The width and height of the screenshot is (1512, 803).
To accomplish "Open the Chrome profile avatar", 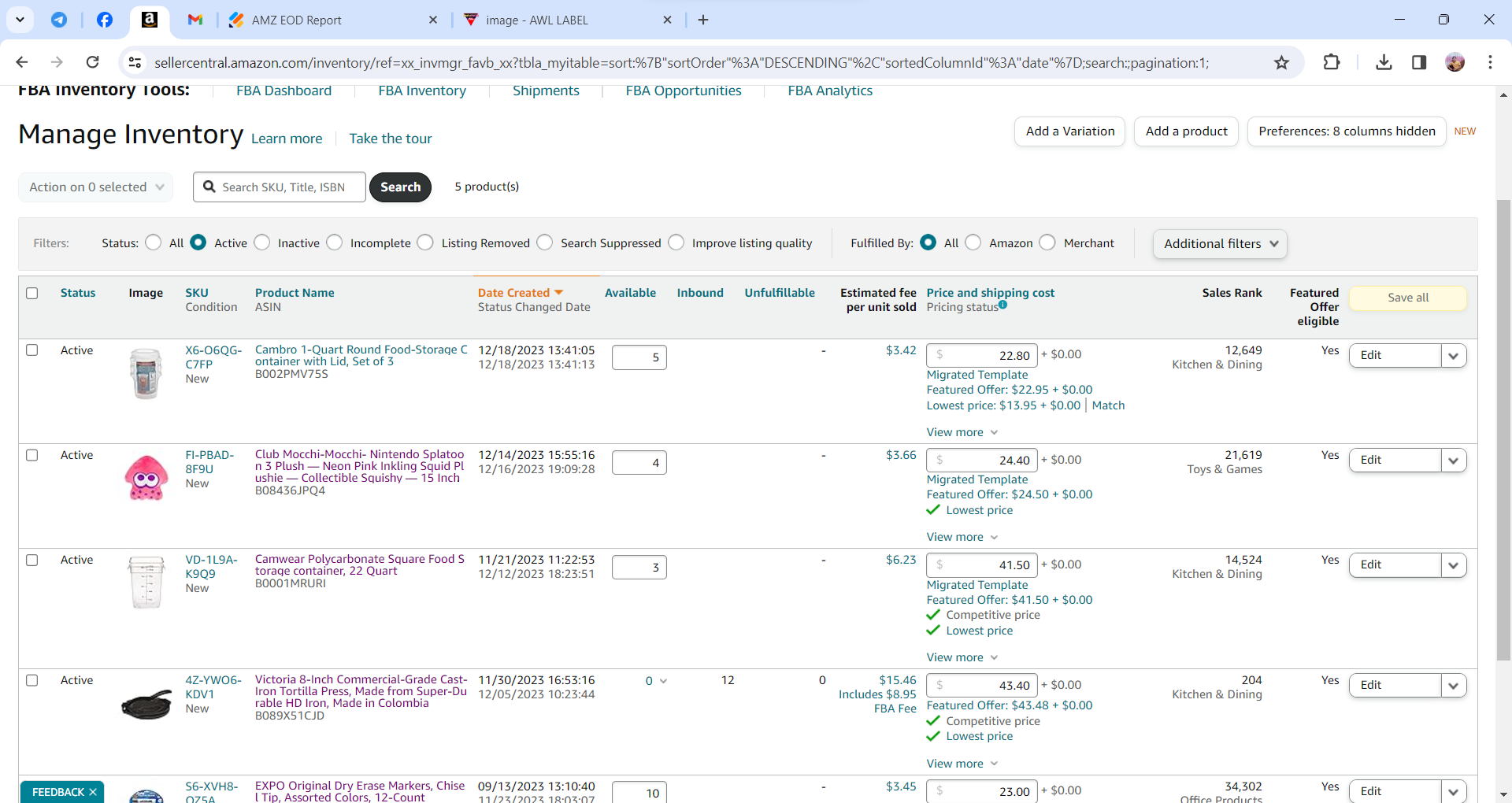I will (1455, 62).
